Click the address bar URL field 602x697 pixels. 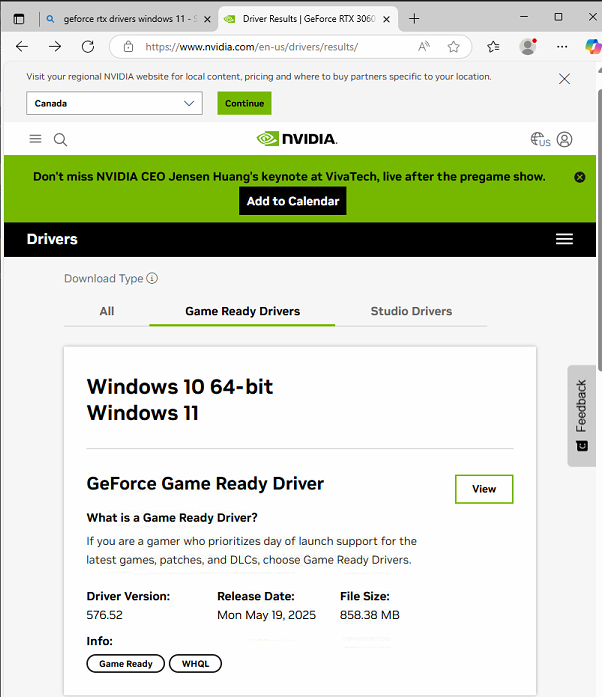(x=251, y=47)
